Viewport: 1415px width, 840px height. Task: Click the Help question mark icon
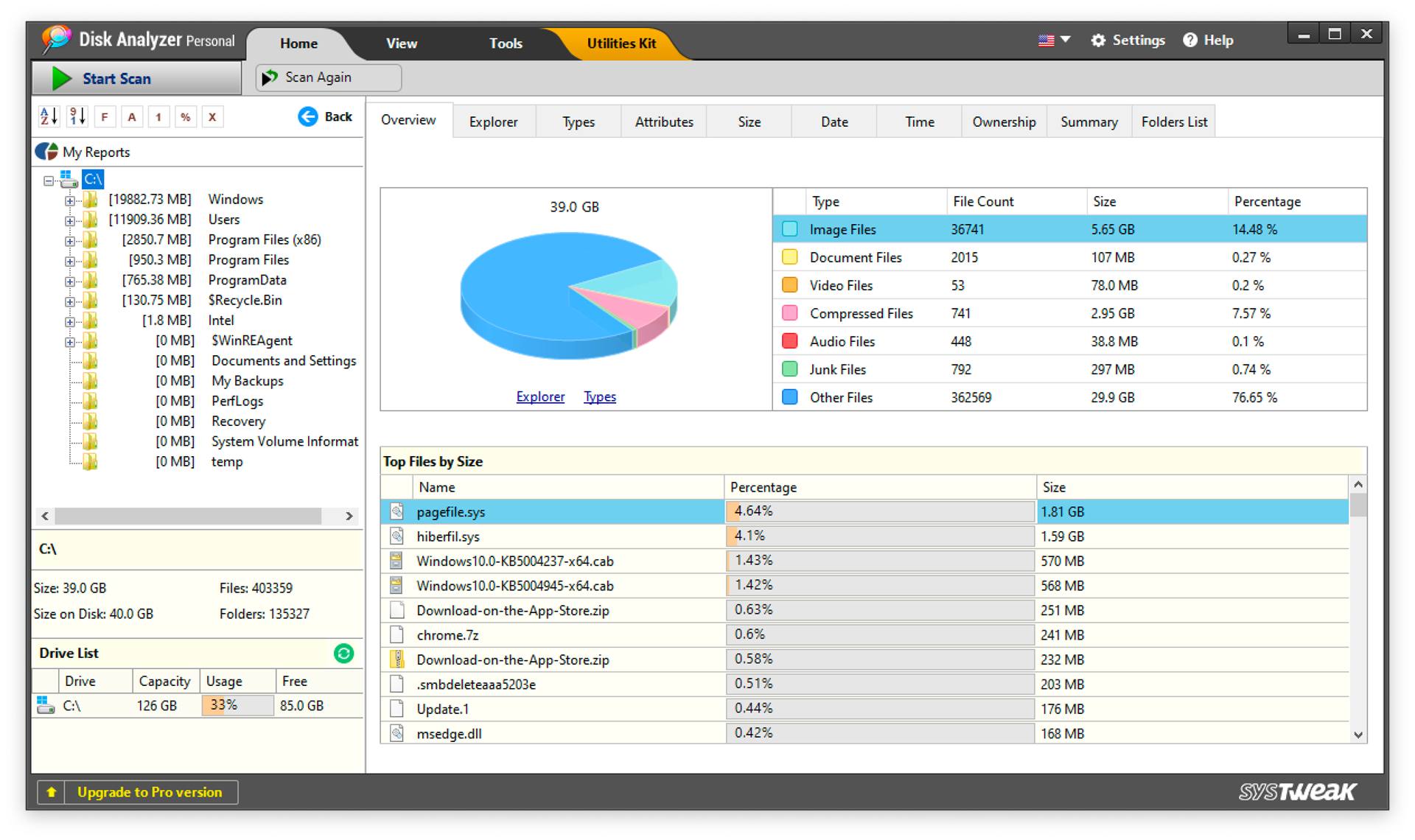click(1189, 41)
